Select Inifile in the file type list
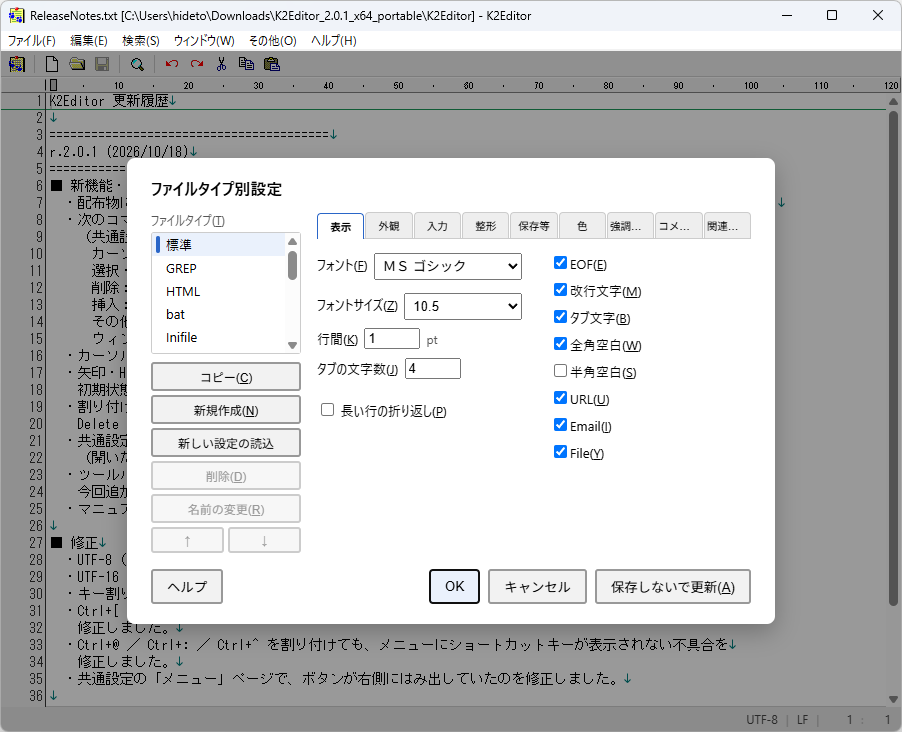This screenshot has height=732, width=902. pyautogui.click(x=219, y=337)
